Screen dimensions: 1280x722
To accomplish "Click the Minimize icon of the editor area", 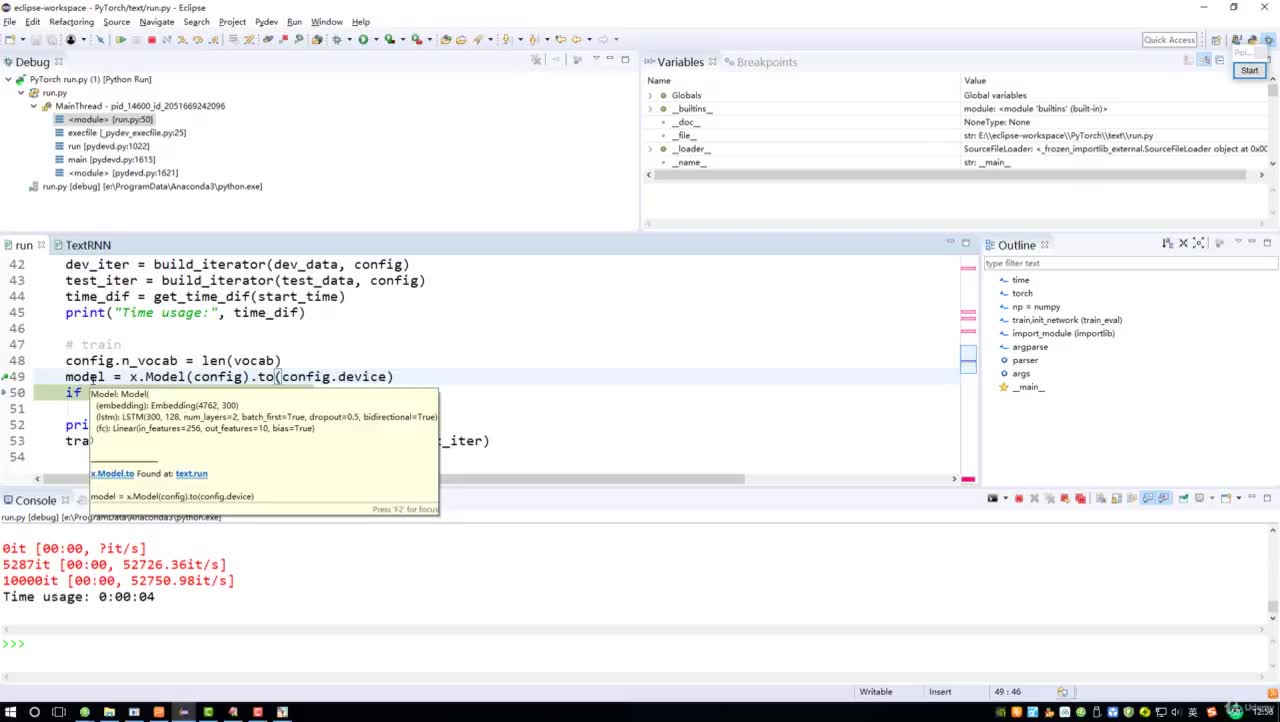I will pyautogui.click(x=950, y=242).
